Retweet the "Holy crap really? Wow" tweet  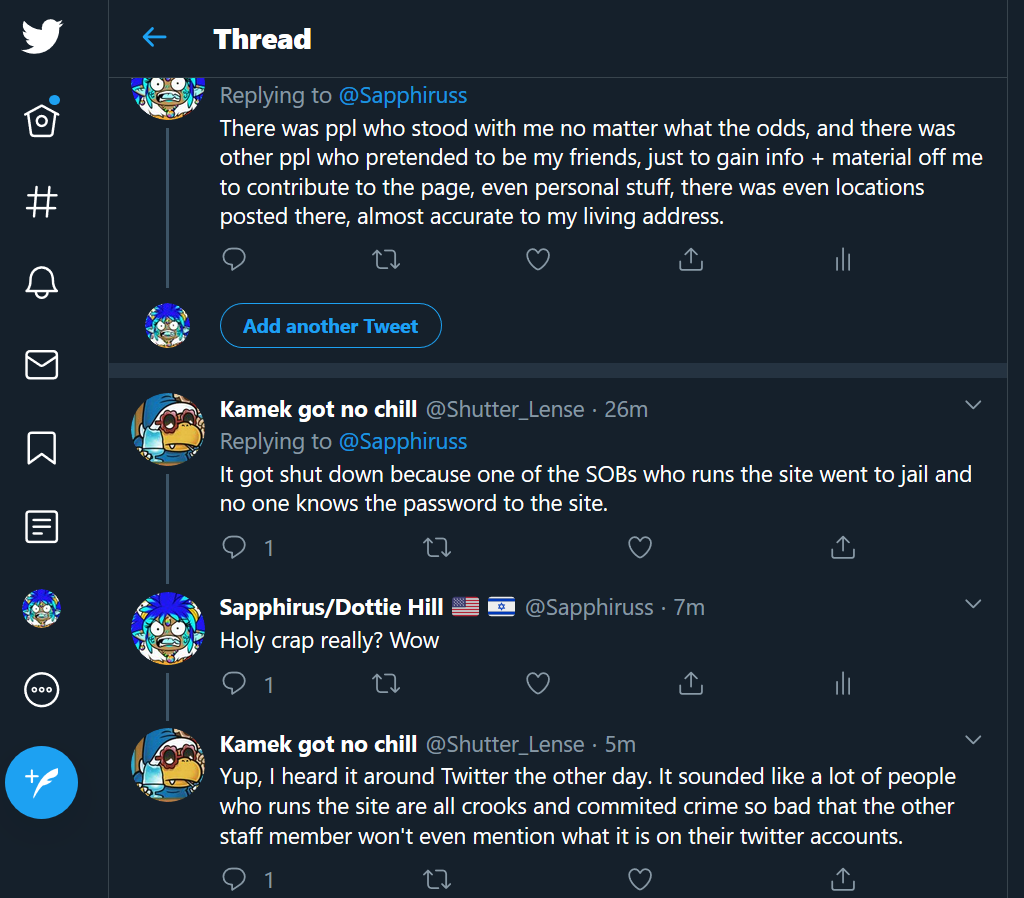pyautogui.click(x=386, y=683)
